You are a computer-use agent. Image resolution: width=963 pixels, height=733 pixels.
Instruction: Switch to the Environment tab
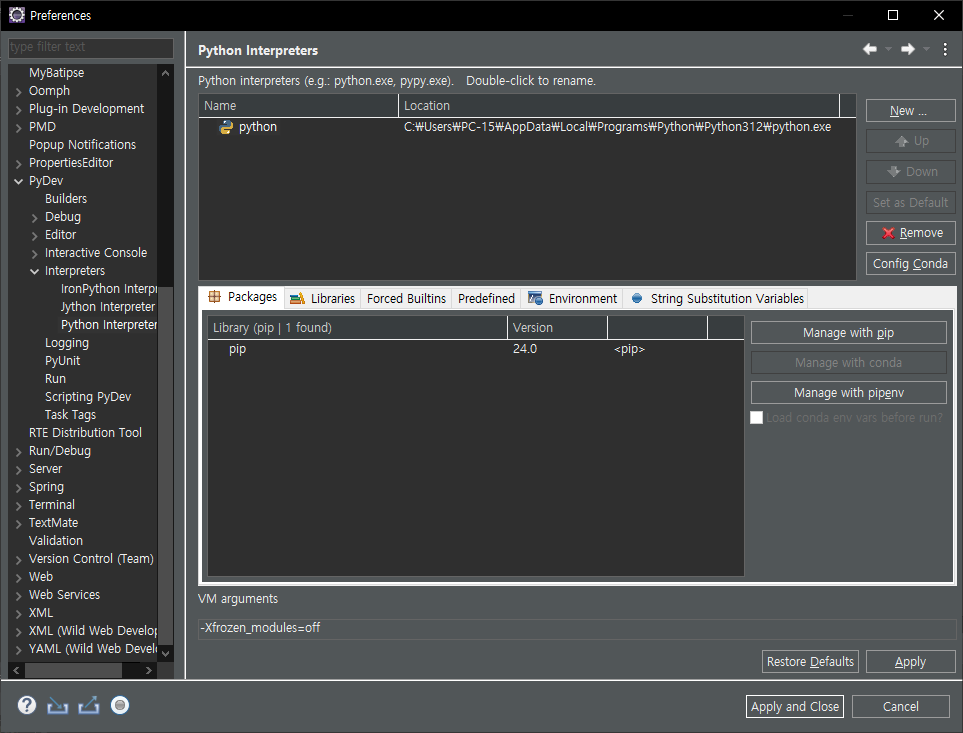coord(572,298)
